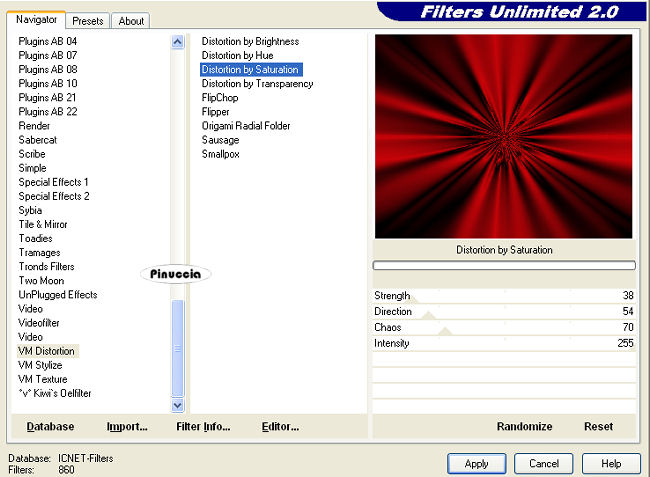This screenshot has width=650, height=477.
Task: Select the Videofilter category
Action: click(39, 323)
